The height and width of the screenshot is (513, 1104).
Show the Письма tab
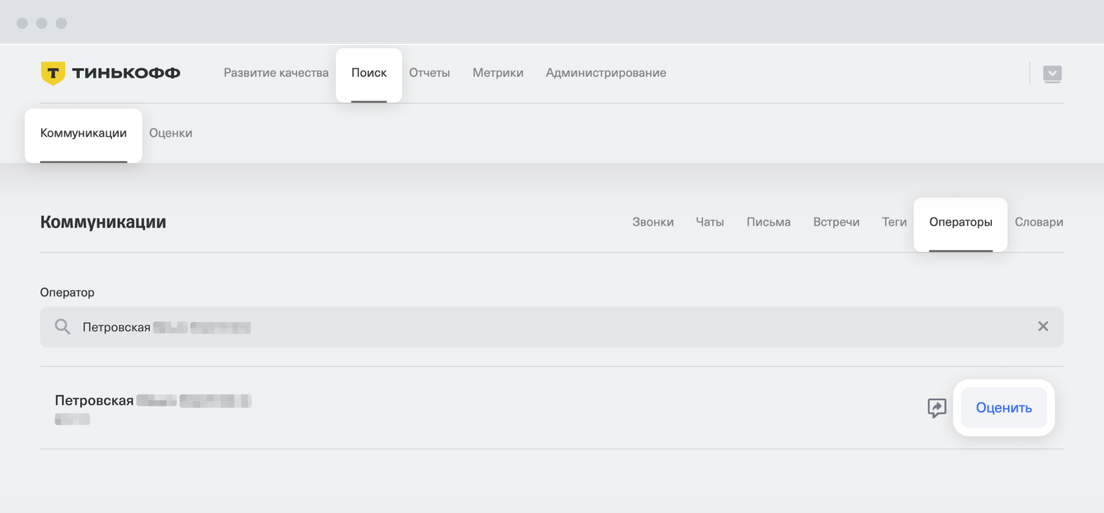point(768,222)
